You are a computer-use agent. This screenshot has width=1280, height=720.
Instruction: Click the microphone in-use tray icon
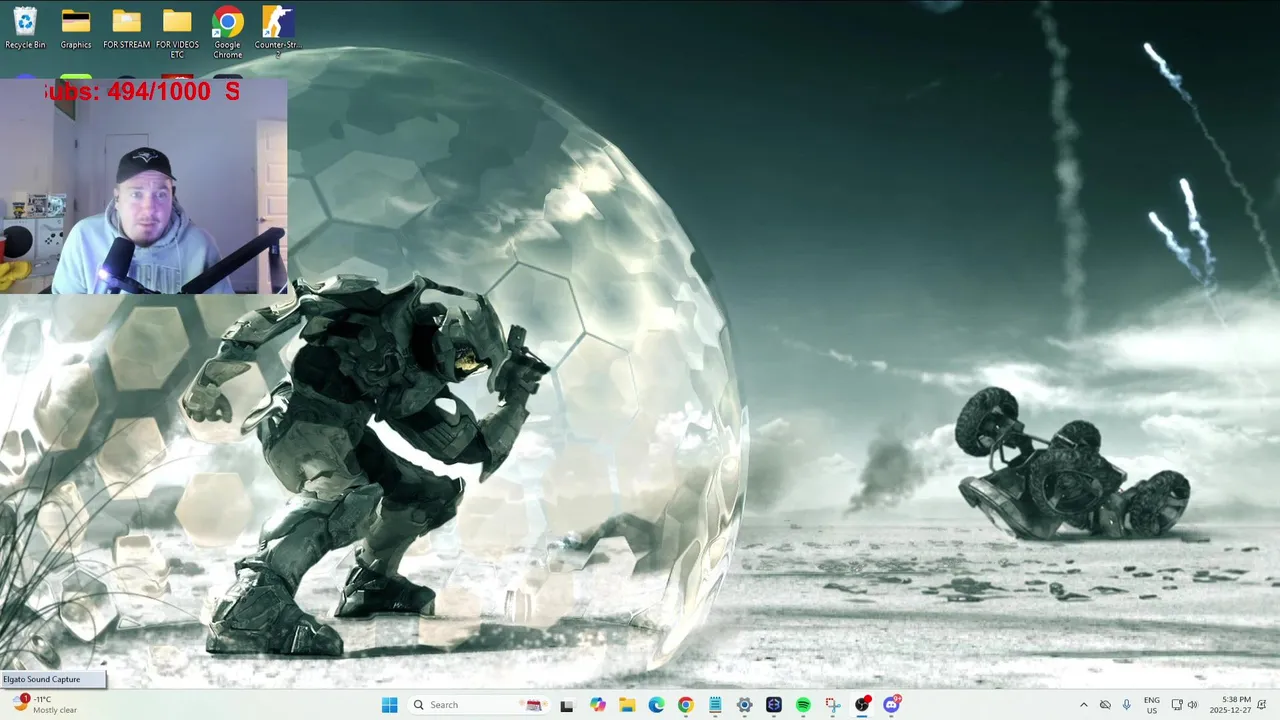[1127, 705]
